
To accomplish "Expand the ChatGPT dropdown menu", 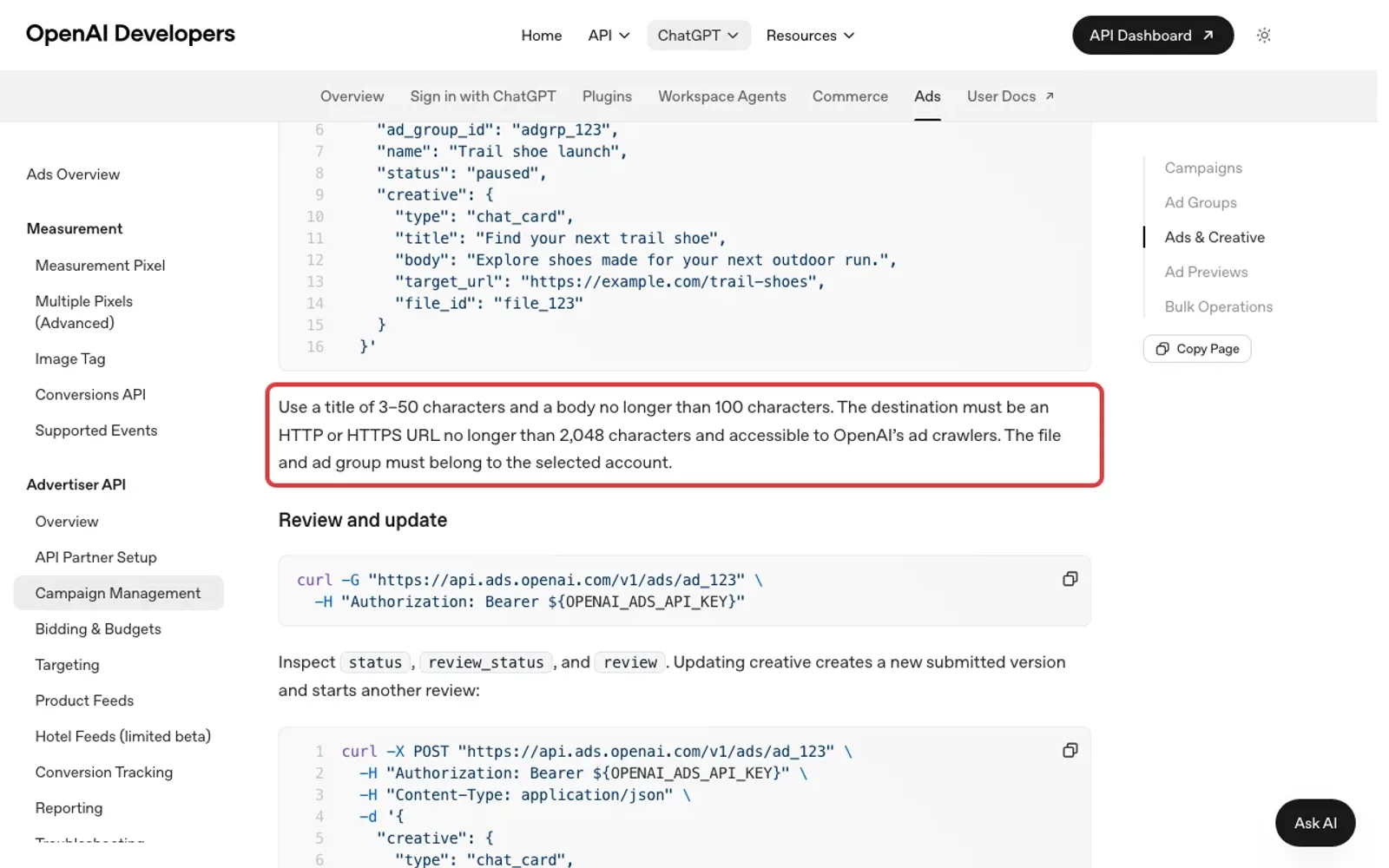I will click(x=698, y=36).
